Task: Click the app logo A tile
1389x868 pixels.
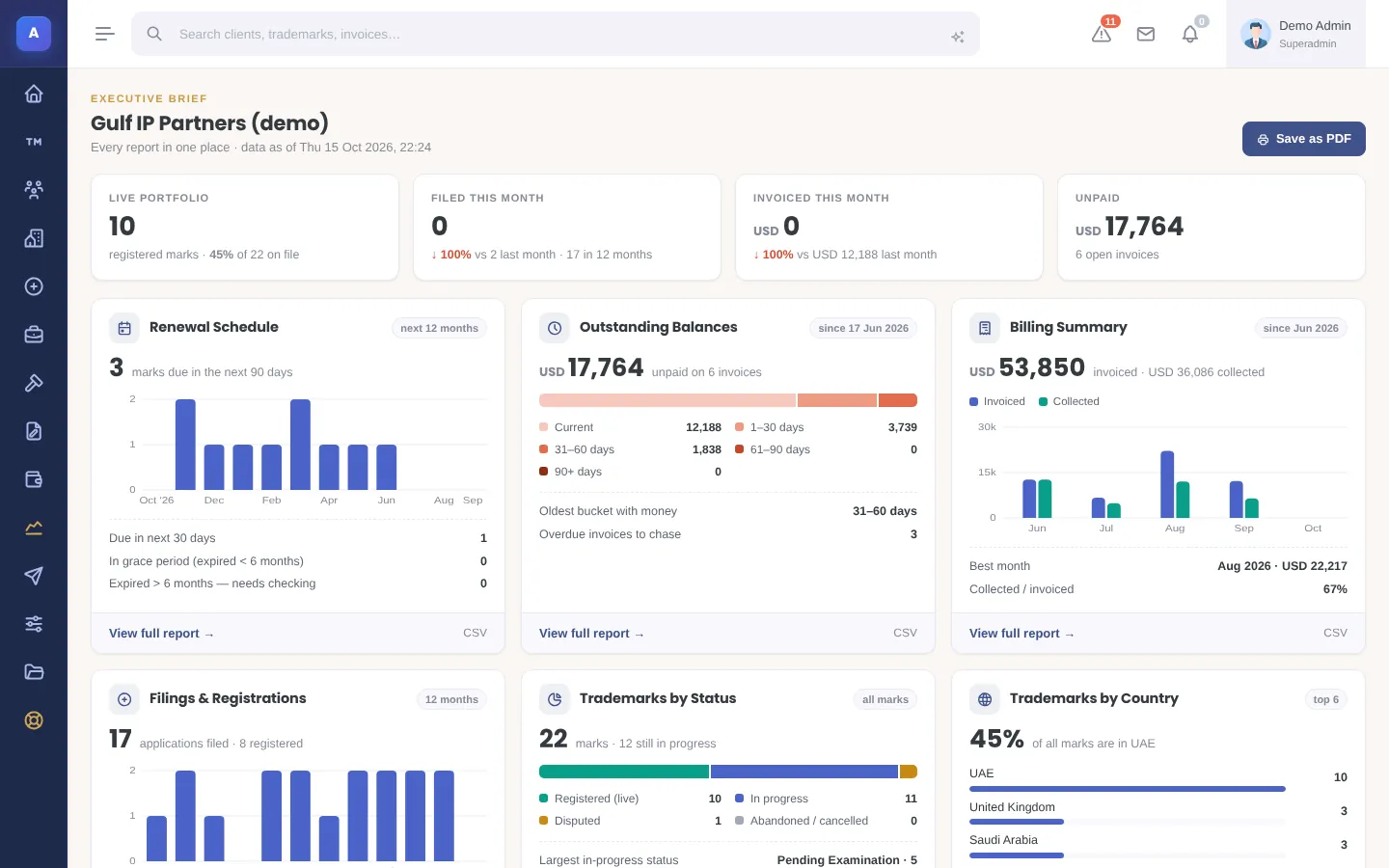Action: pos(34,34)
